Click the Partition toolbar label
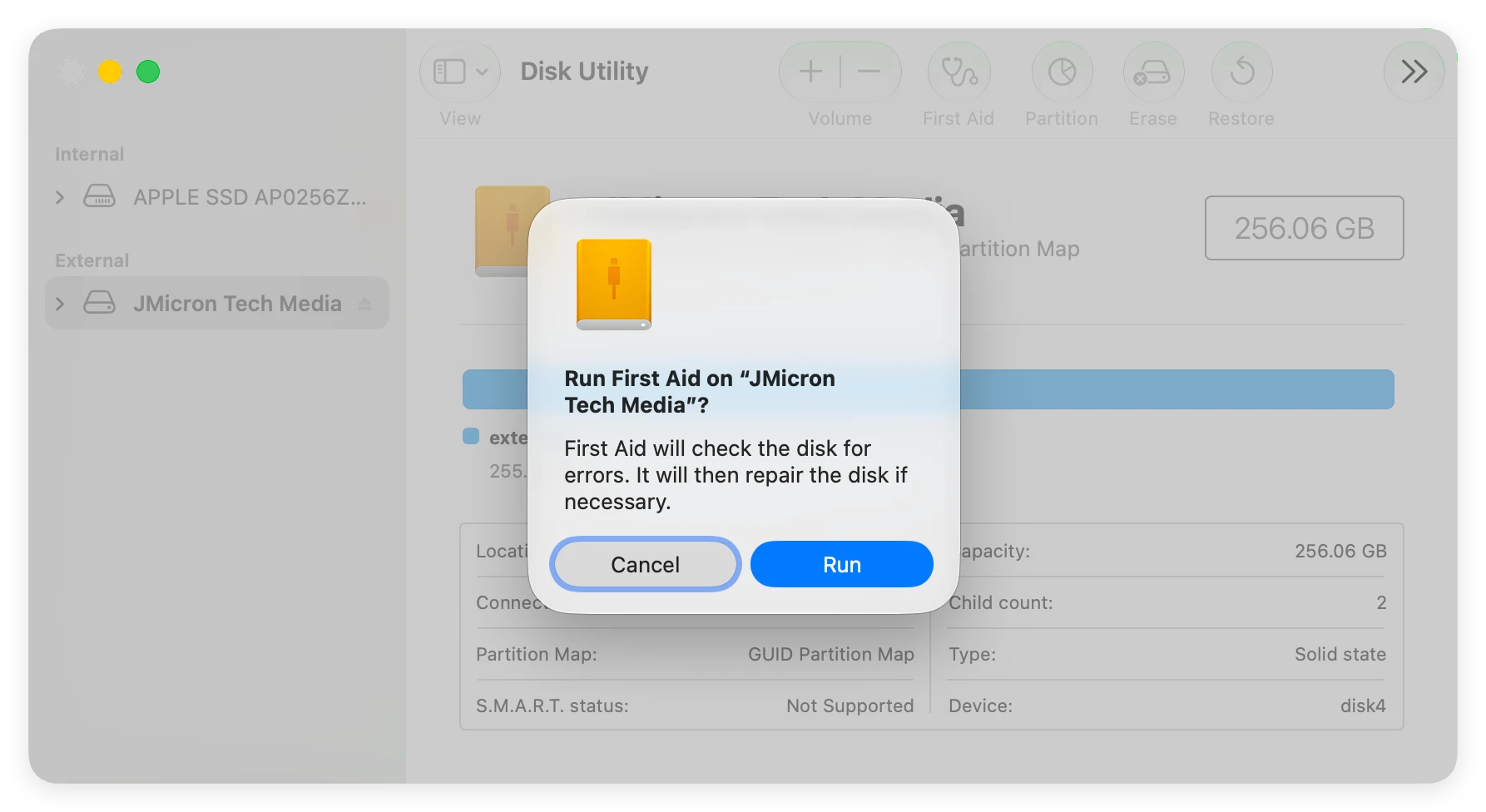Screen dimensions: 1486x812 point(1061,118)
